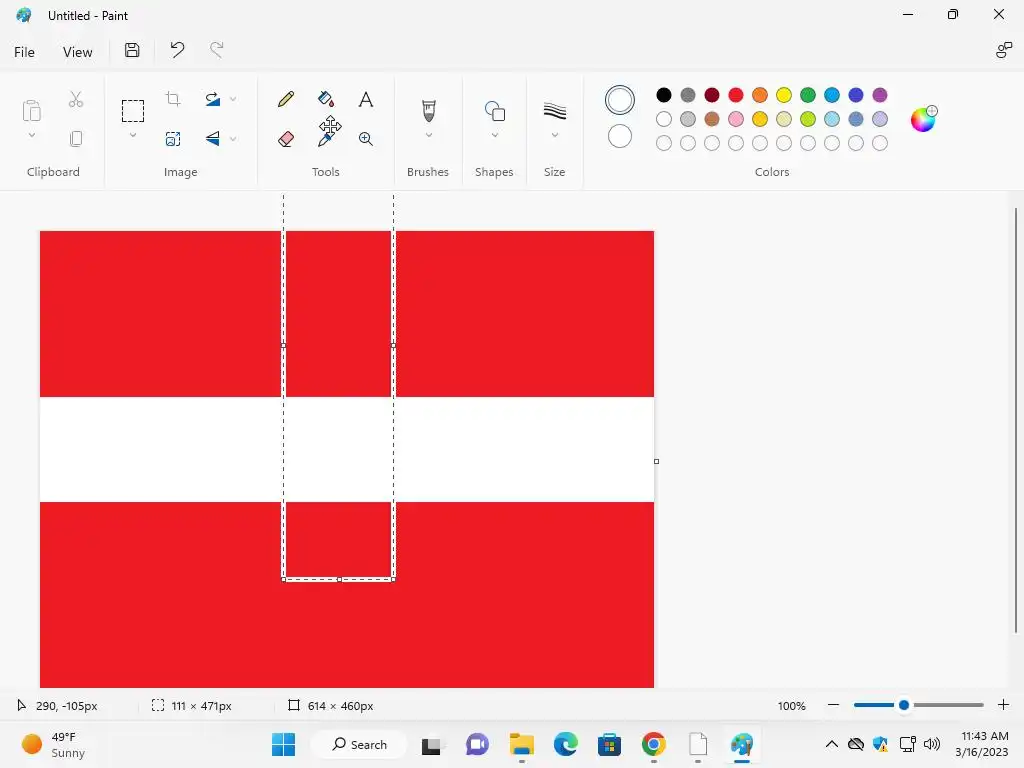
Task: Open Microsoft Store from taskbar
Action: pyautogui.click(x=609, y=744)
